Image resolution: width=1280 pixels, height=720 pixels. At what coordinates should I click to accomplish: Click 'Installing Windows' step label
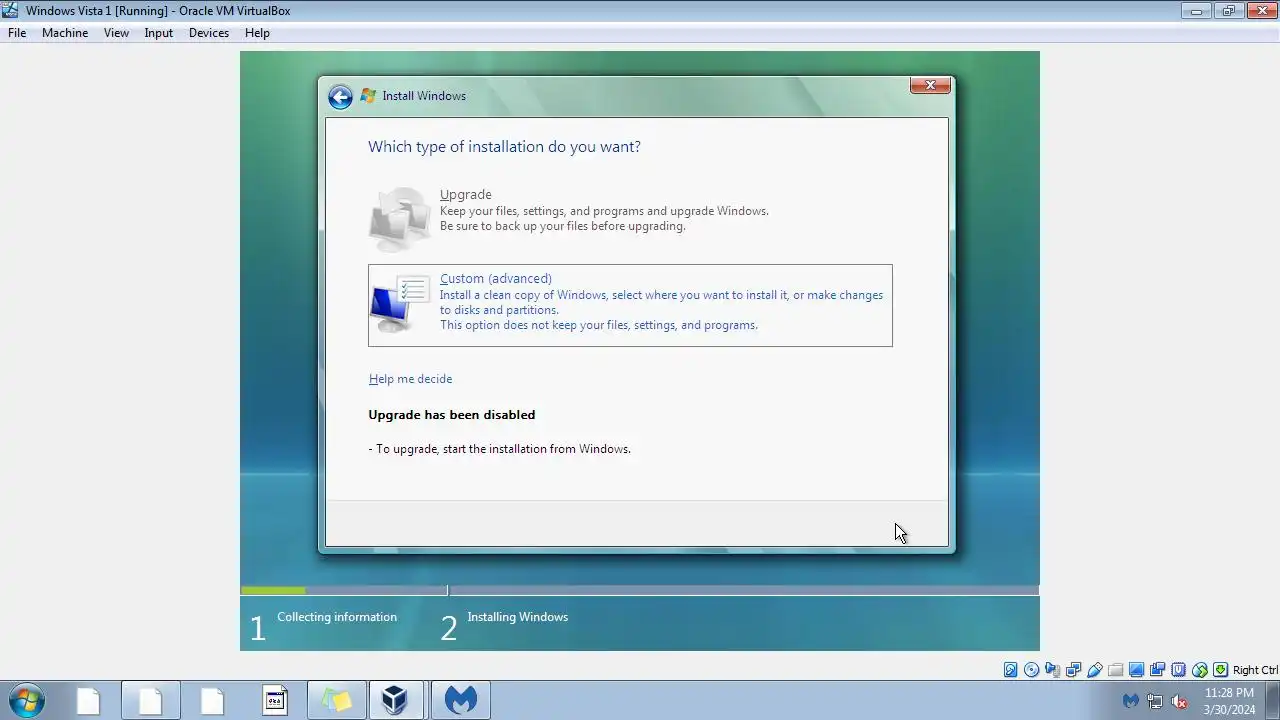click(x=517, y=617)
